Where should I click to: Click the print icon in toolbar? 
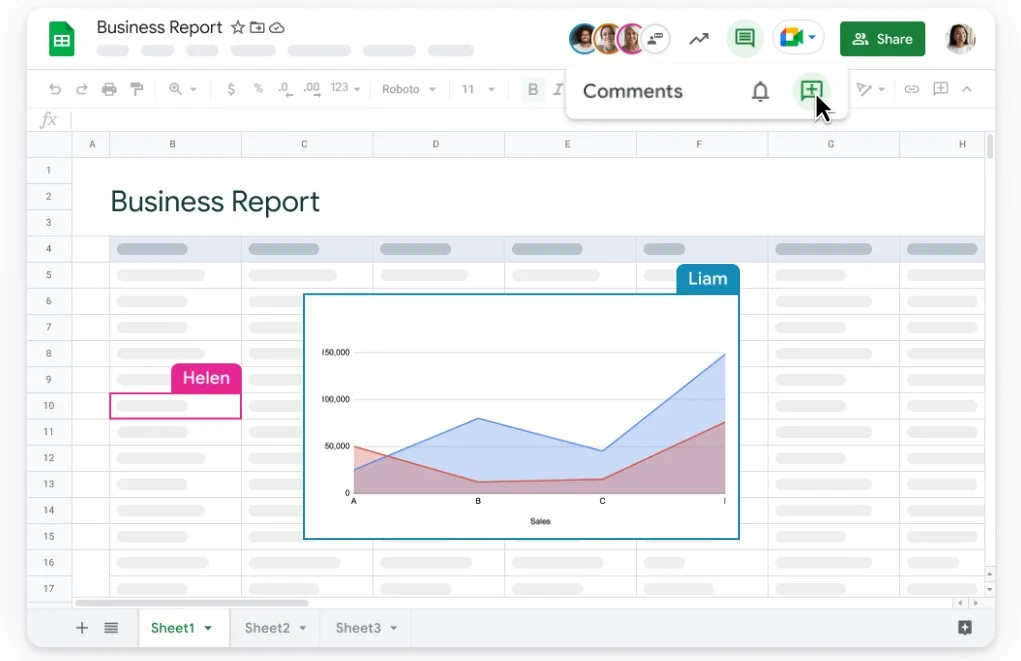click(x=109, y=89)
